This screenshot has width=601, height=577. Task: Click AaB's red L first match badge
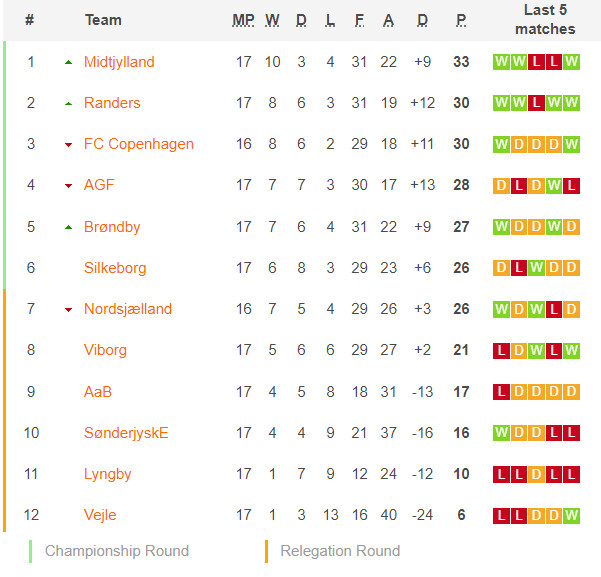pyautogui.click(x=501, y=392)
